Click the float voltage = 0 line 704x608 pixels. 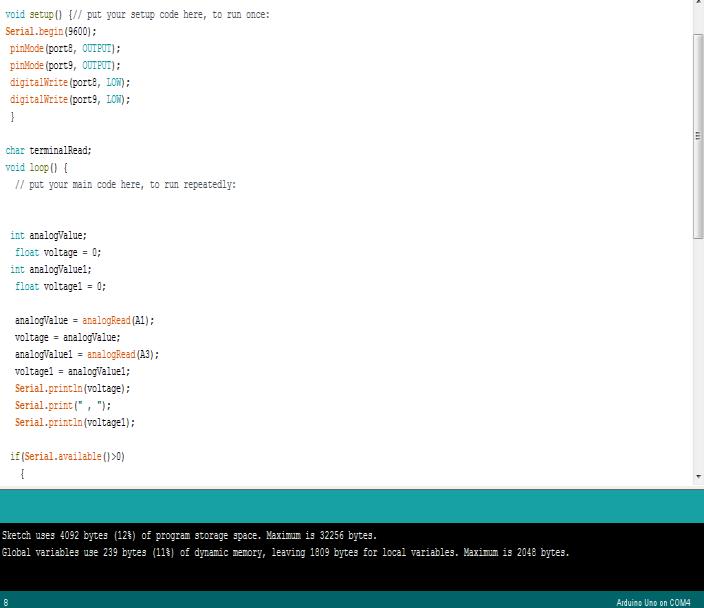coord(58,252)
